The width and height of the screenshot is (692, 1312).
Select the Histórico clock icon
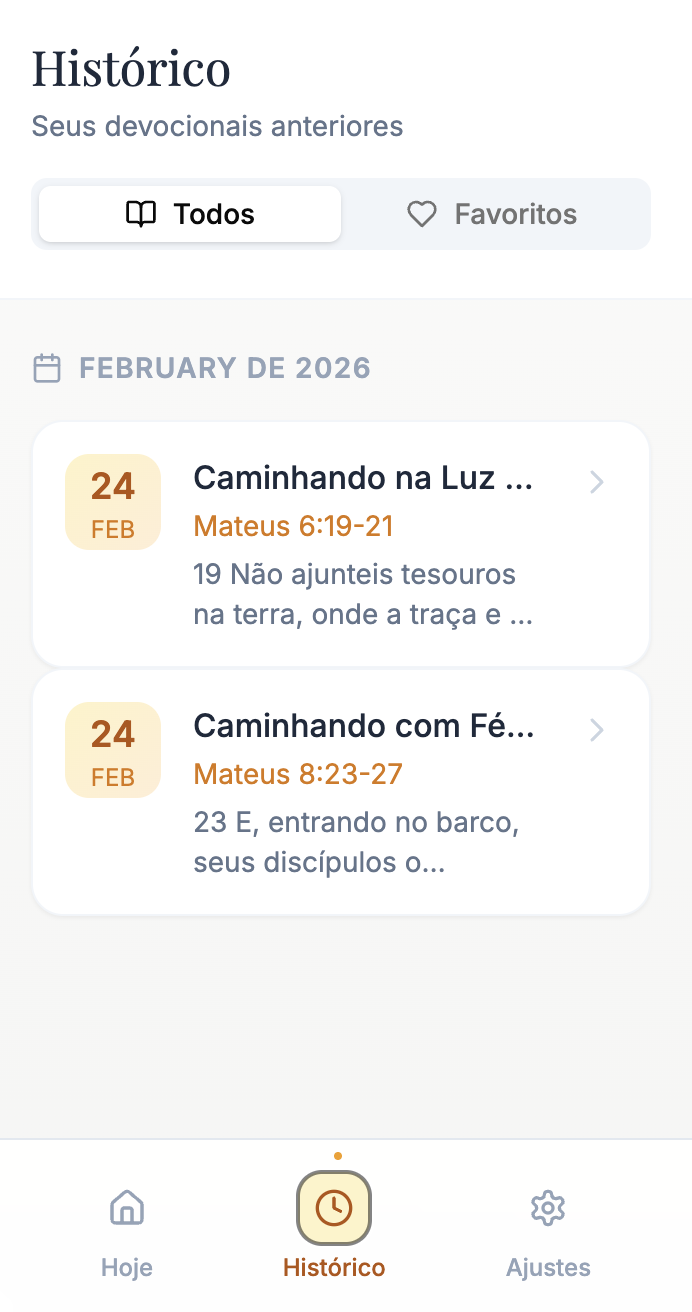point(334,1207)
